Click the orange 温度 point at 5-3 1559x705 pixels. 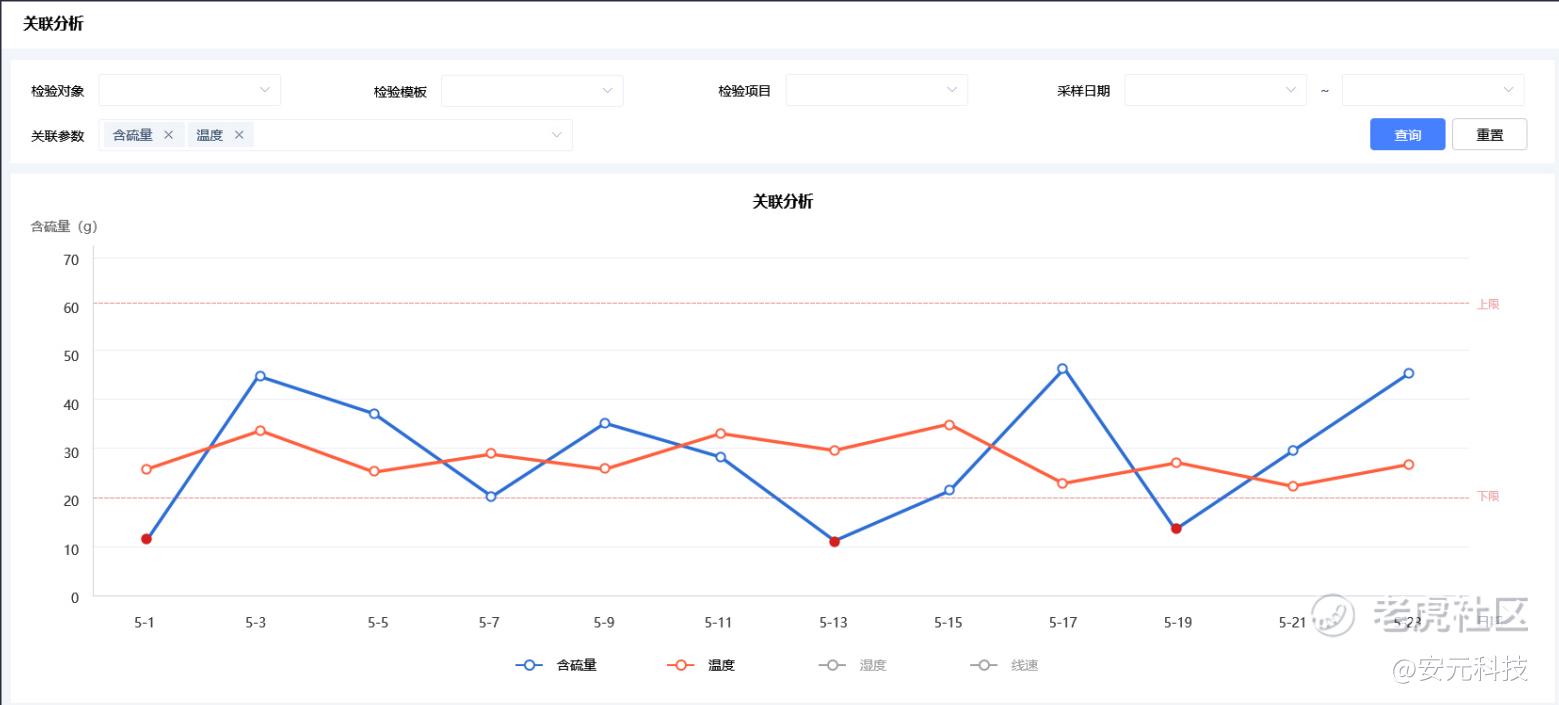click(x=260, y=431)
